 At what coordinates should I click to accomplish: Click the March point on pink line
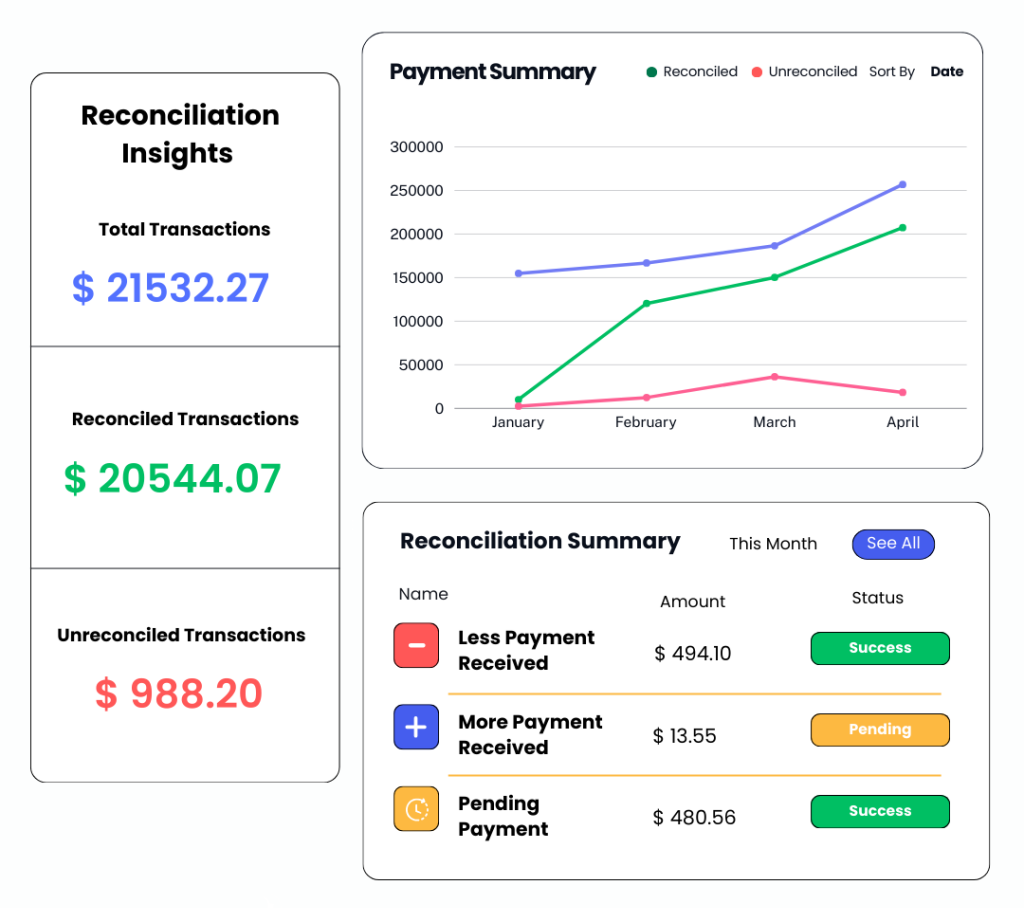tap(774, 377)
